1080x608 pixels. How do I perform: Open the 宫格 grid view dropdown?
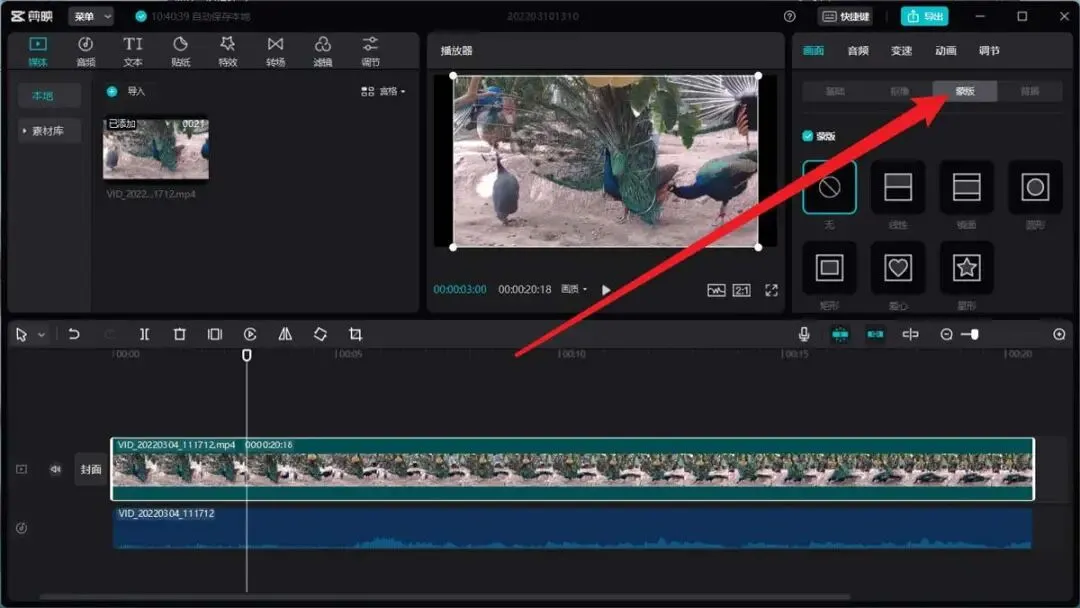click(383, 91)
